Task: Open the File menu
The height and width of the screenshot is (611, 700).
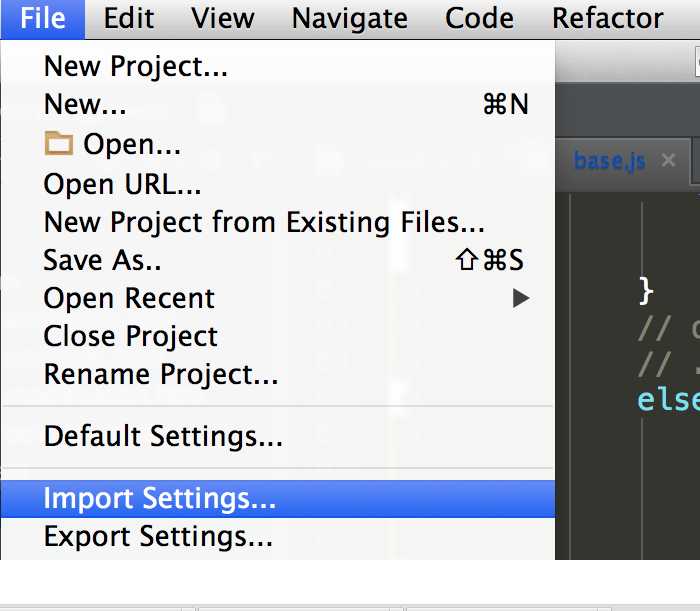Action: [43, 19]
